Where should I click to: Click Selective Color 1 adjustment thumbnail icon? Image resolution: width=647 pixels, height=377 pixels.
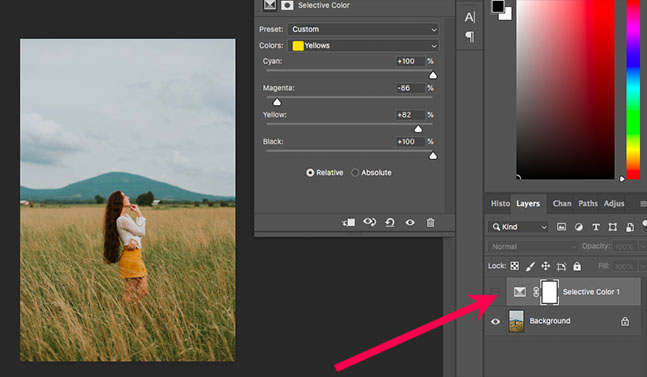[519, 292]
